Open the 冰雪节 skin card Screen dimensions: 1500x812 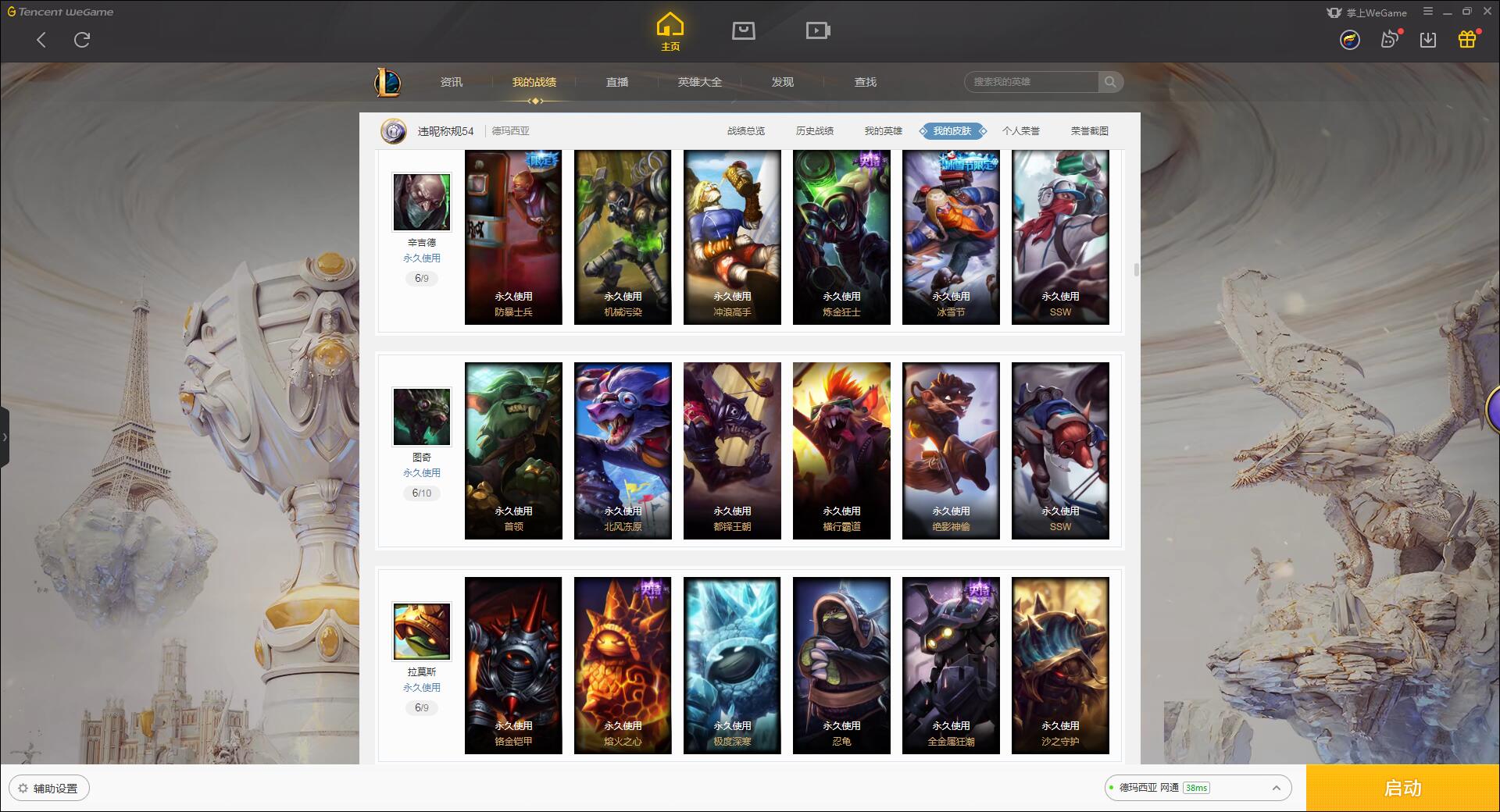[951, 237]
